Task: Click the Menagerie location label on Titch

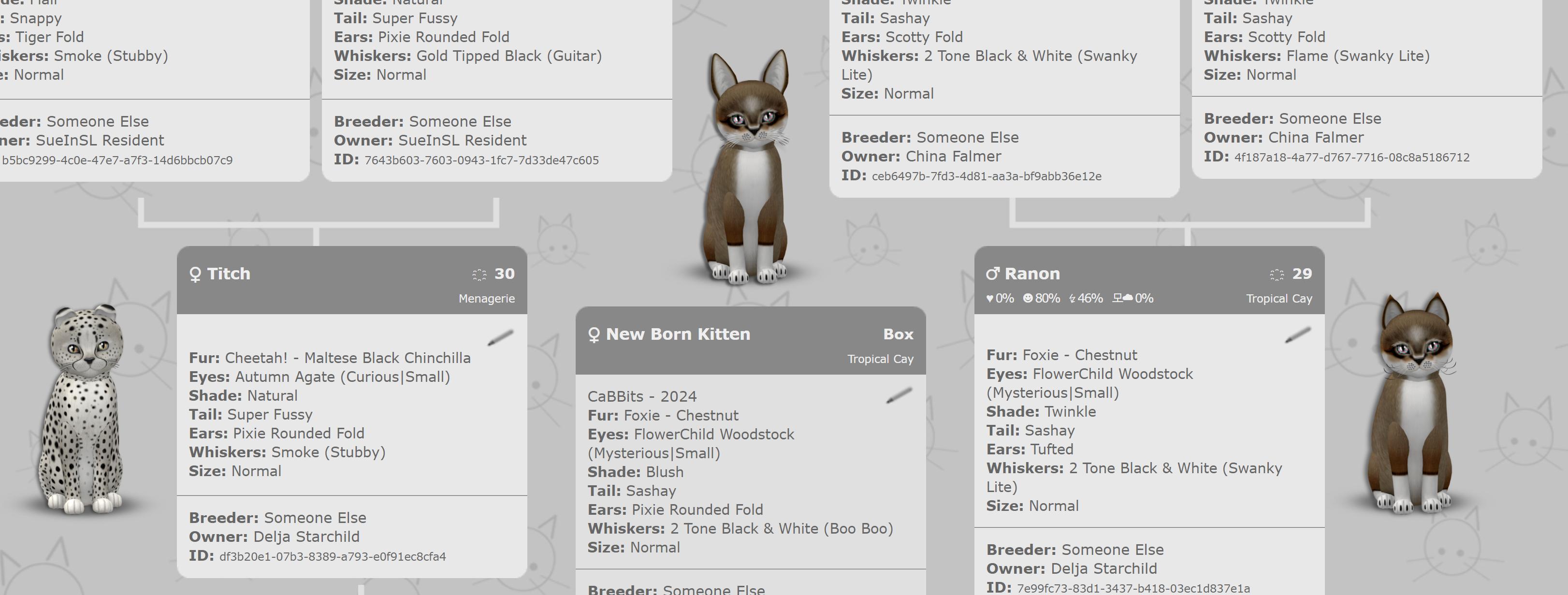Action: (x=486, y=299)
